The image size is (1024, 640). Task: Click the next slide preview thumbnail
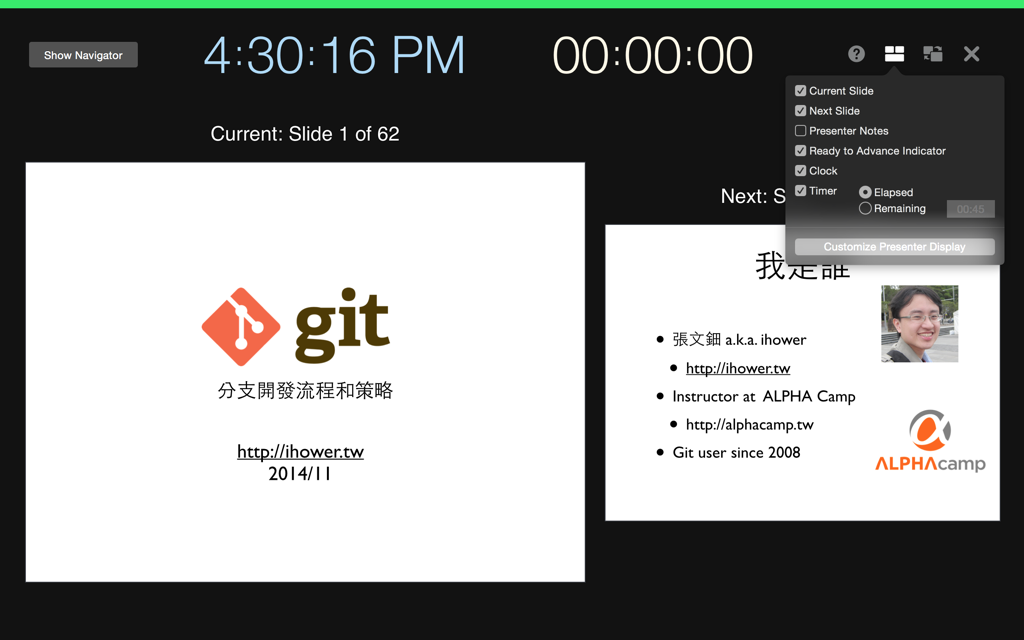tap(802, 373)
